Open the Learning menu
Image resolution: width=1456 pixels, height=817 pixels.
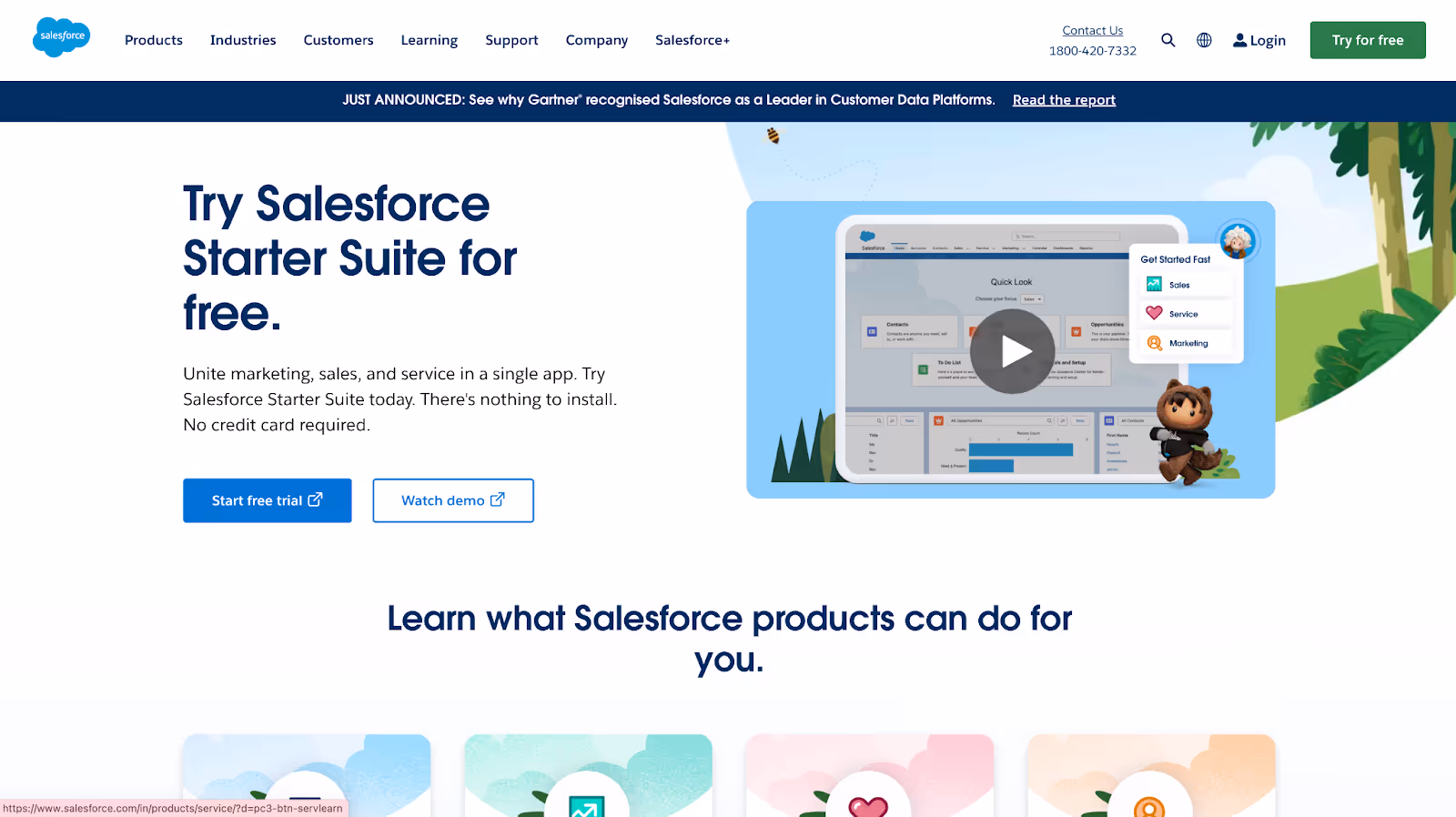pos(430,40)
